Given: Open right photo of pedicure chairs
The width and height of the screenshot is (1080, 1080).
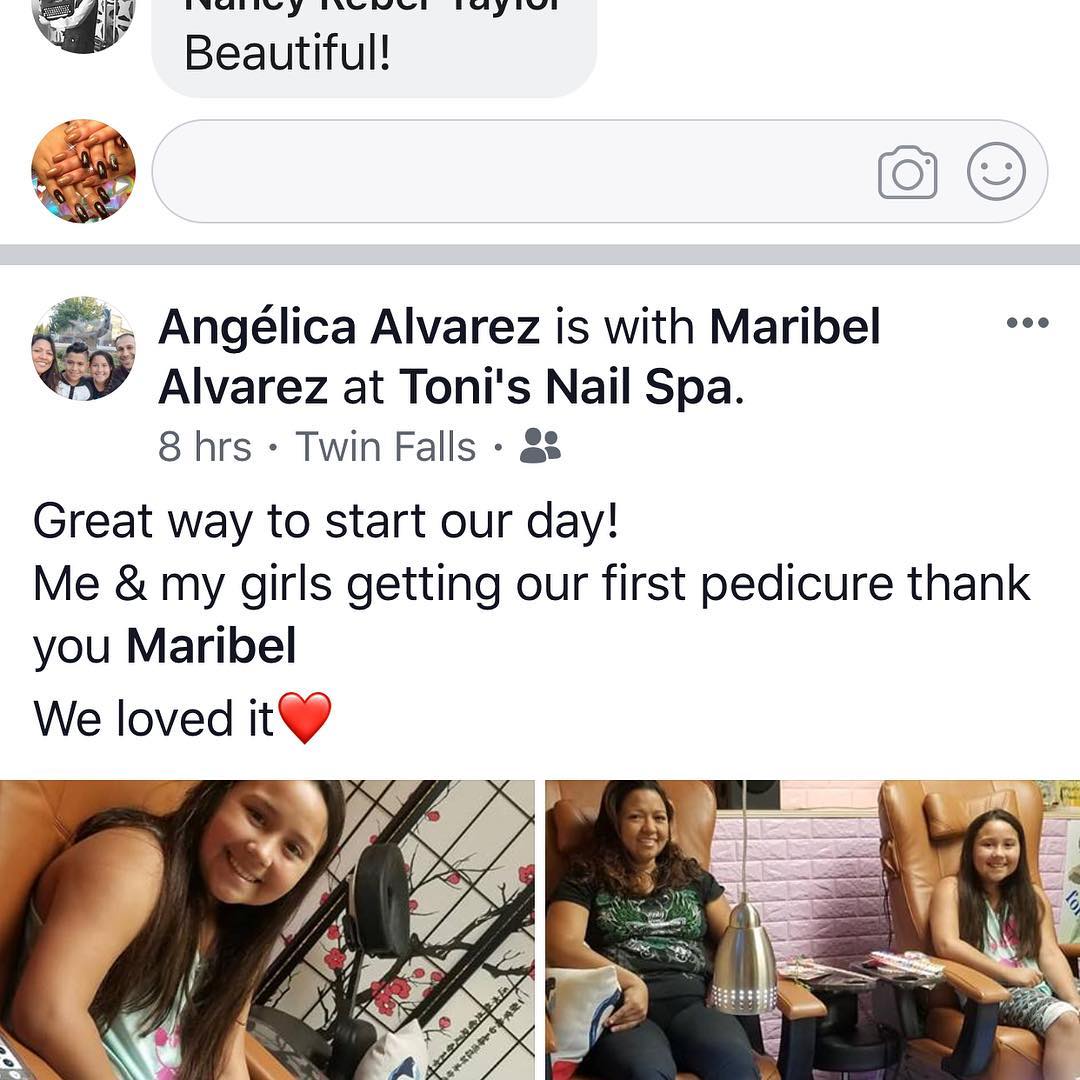Looking at the screenshot, I should click(x=813, y=930).
